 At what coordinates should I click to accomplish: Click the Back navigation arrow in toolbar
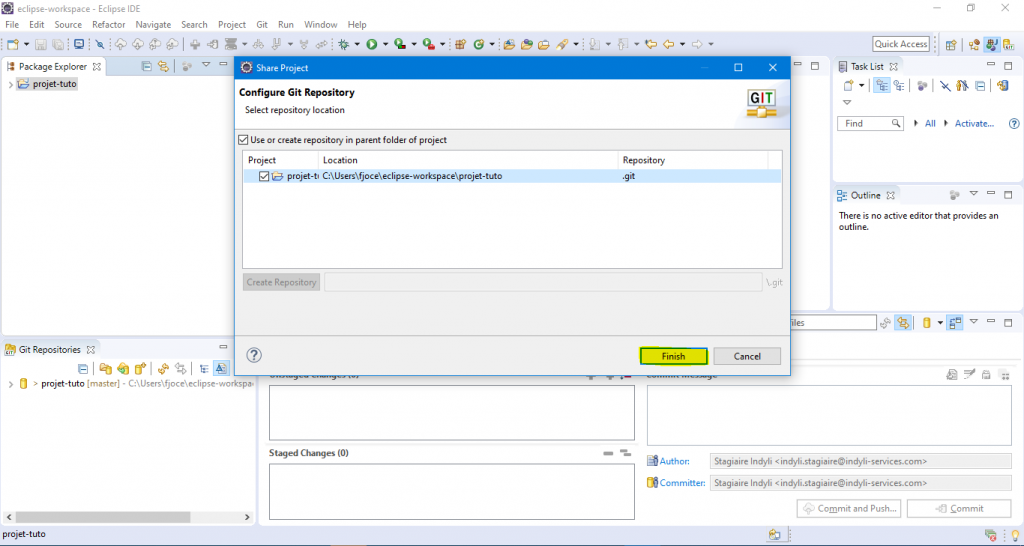pos(668,44)
